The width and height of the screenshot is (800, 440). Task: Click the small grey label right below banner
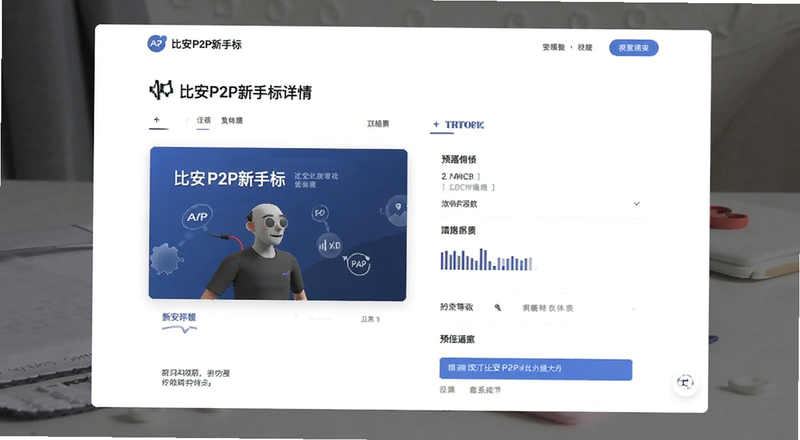(370, 319)
